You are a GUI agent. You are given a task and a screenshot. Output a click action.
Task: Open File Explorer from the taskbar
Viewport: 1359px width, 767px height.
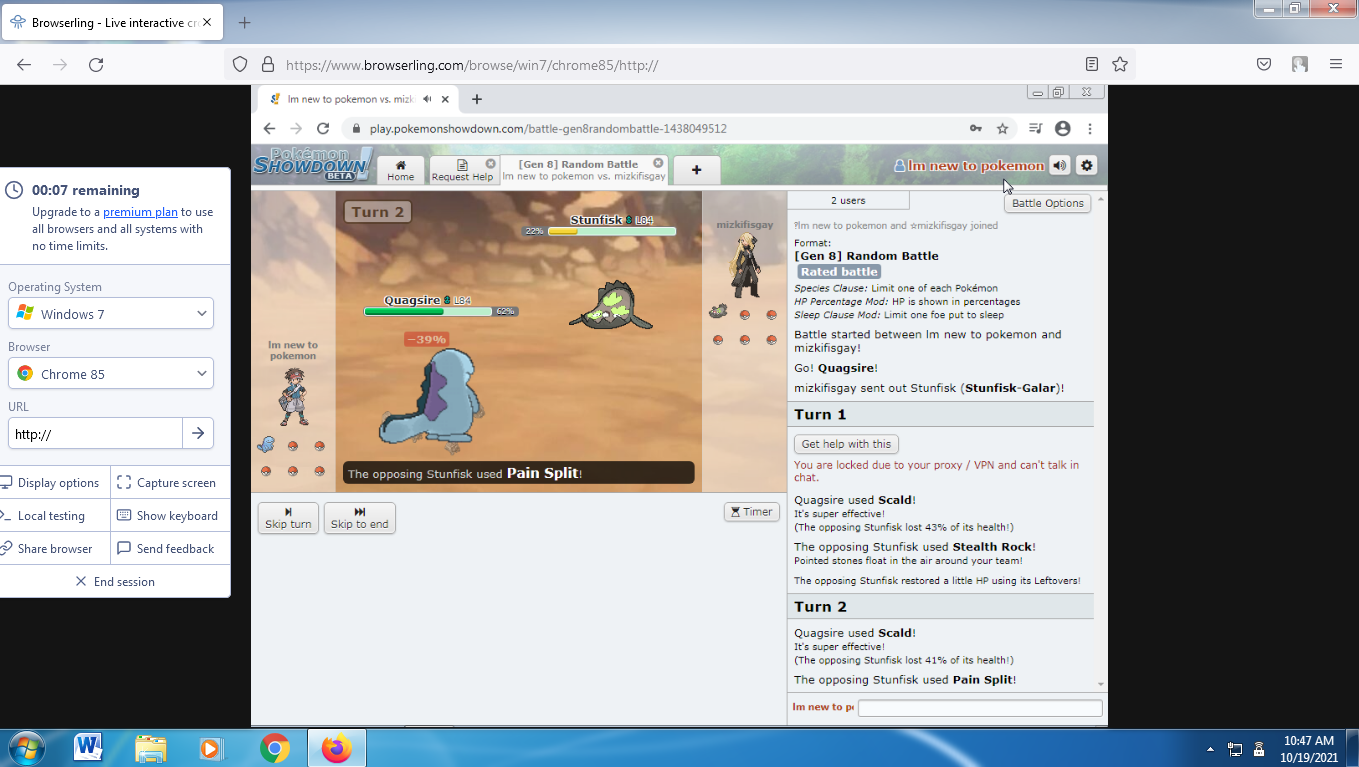[151, 748]
